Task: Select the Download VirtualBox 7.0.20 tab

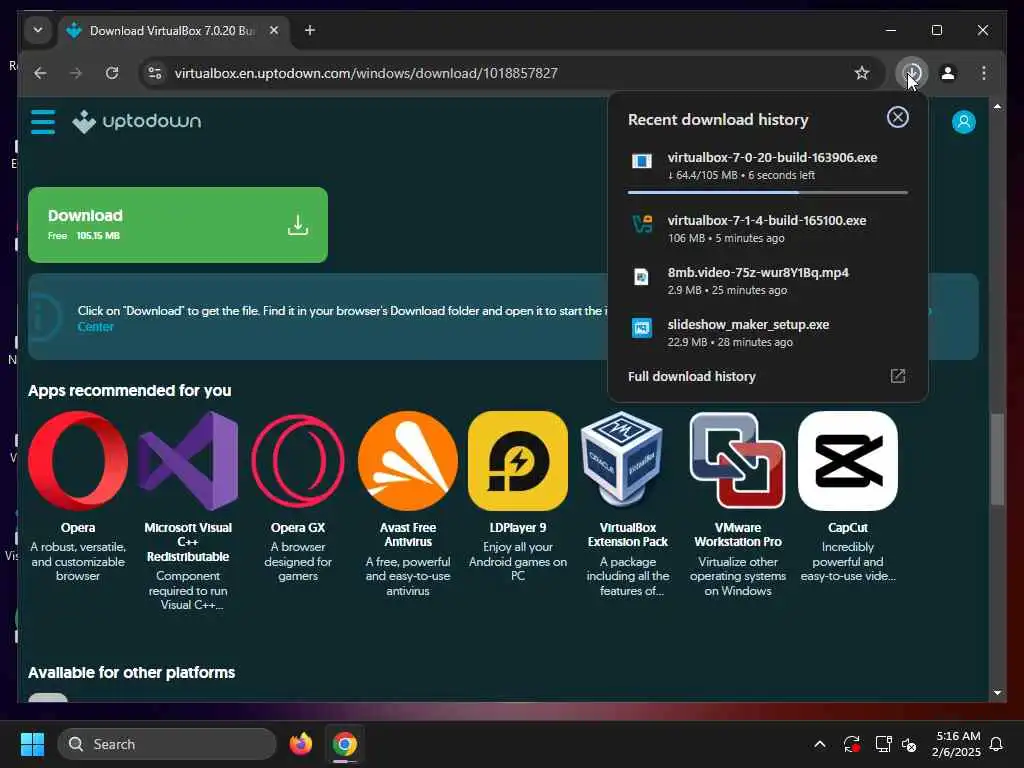Action: pyautogui.click(x=175, y=31)
